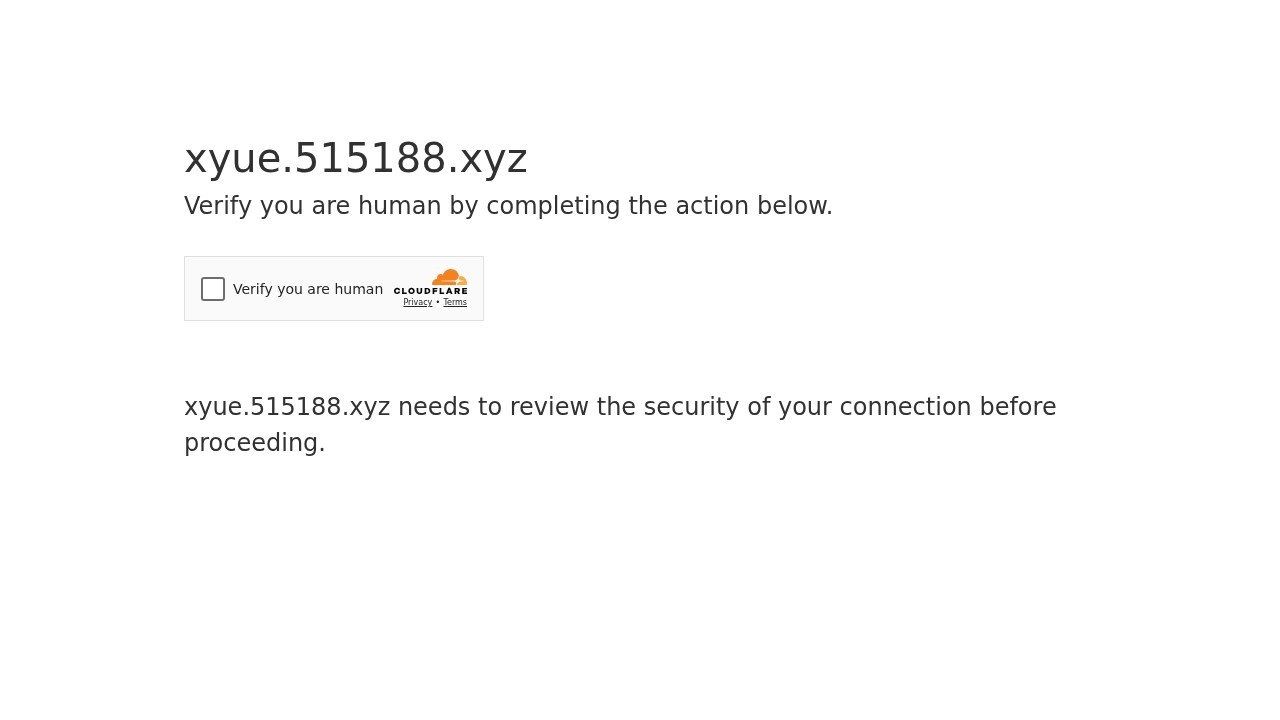Click the bullet separator between Privacy and Terms
This screenshot has height=720, width=1280.
(x=438, y=302)
